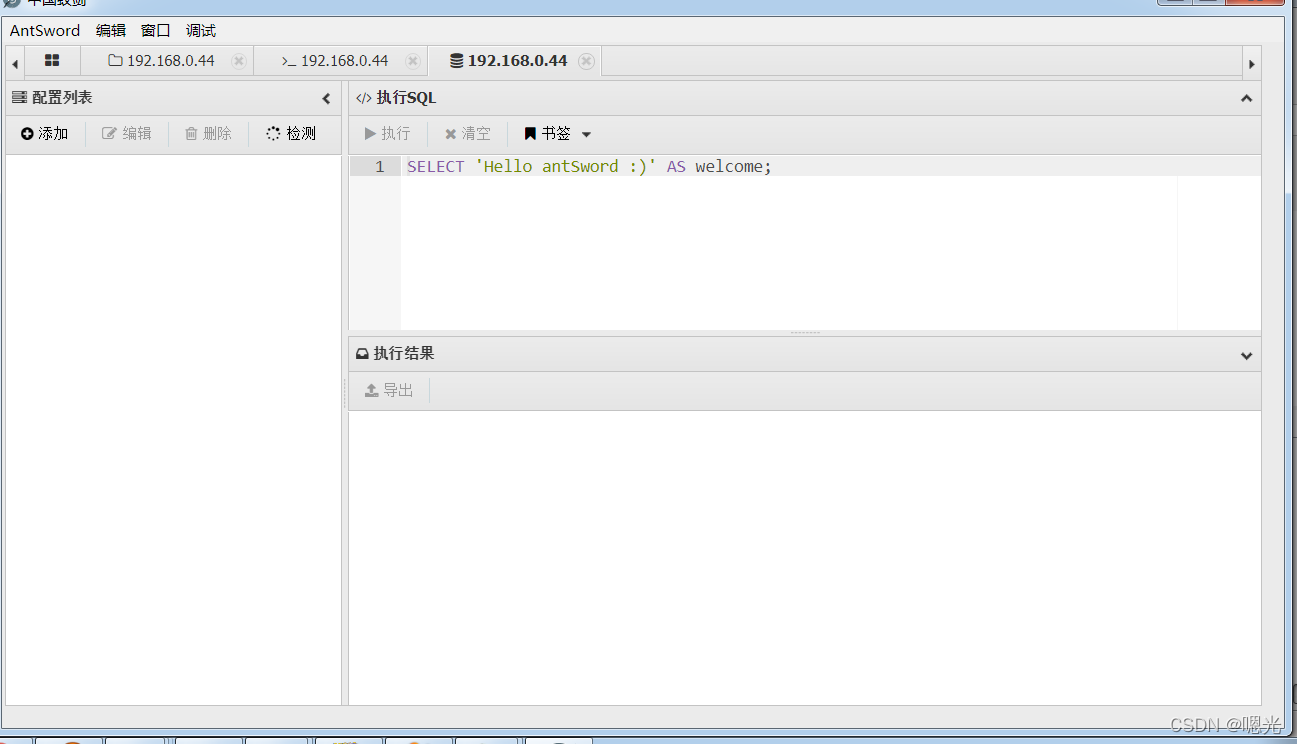Click line number 1 in the gutter
1297x744 pixels.
(x=379, y=167)
